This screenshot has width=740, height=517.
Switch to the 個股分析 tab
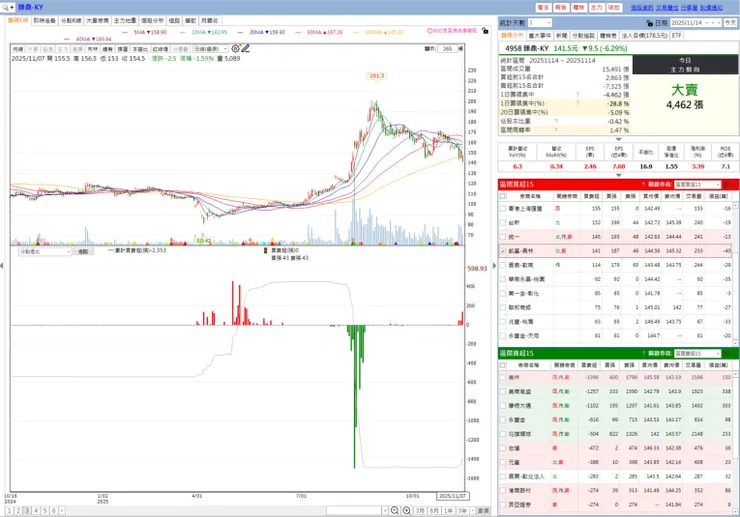152,21
